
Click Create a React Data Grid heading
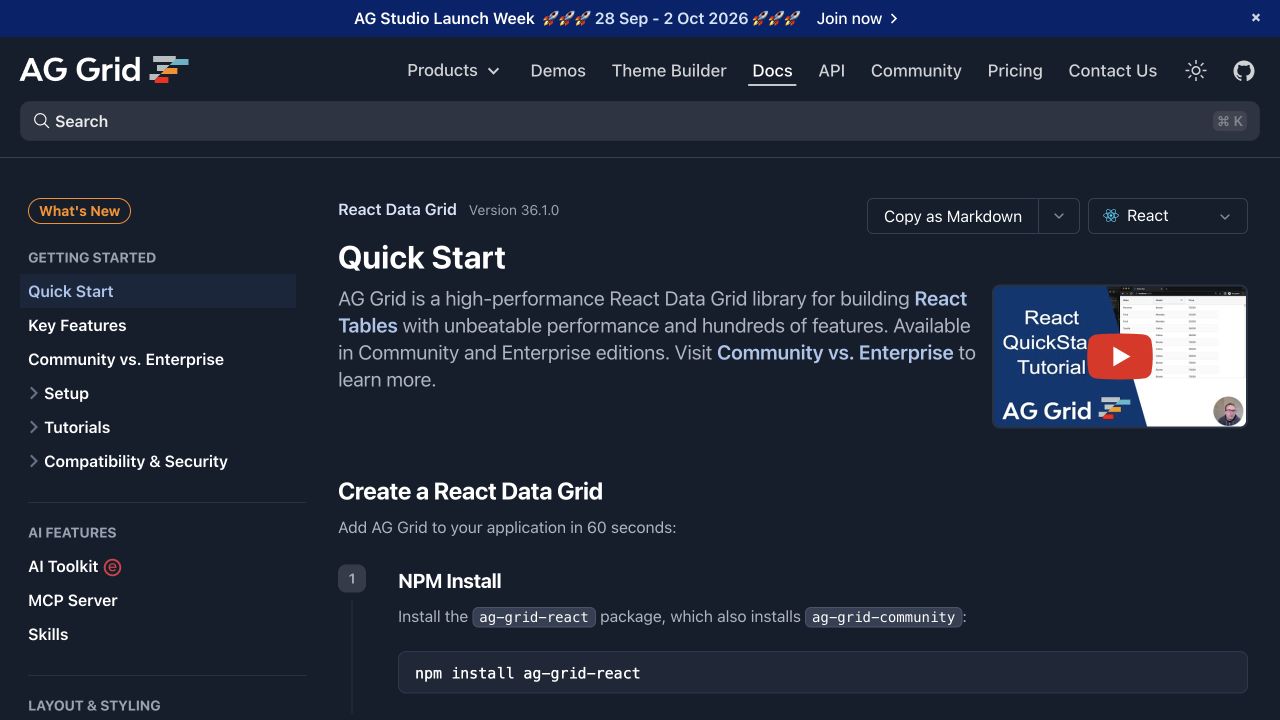(470, 491)
